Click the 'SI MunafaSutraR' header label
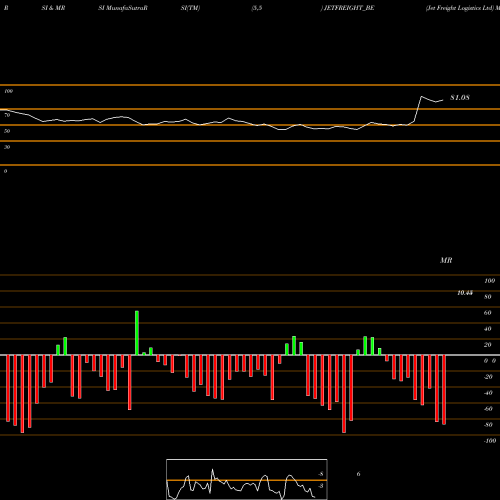The image size is (500, 500). pos(123,8)
